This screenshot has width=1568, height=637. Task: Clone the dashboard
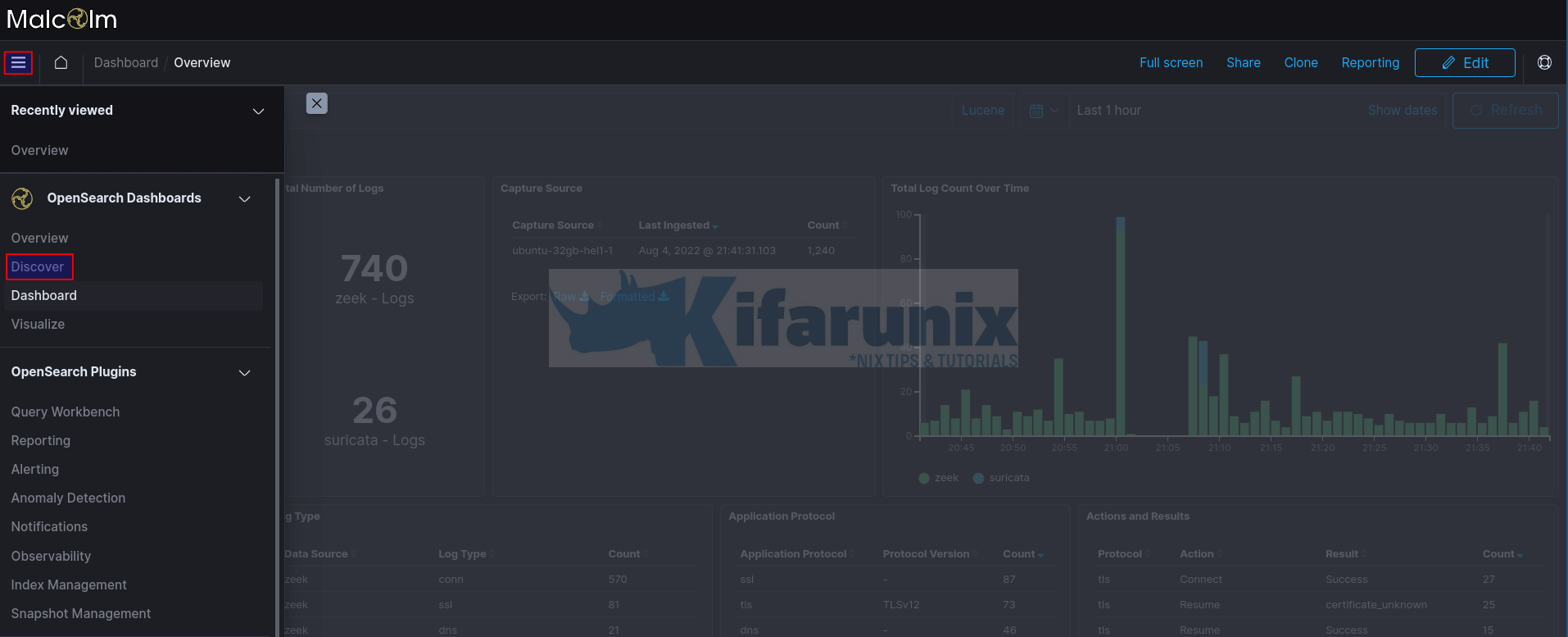(x=1301, y=63)
